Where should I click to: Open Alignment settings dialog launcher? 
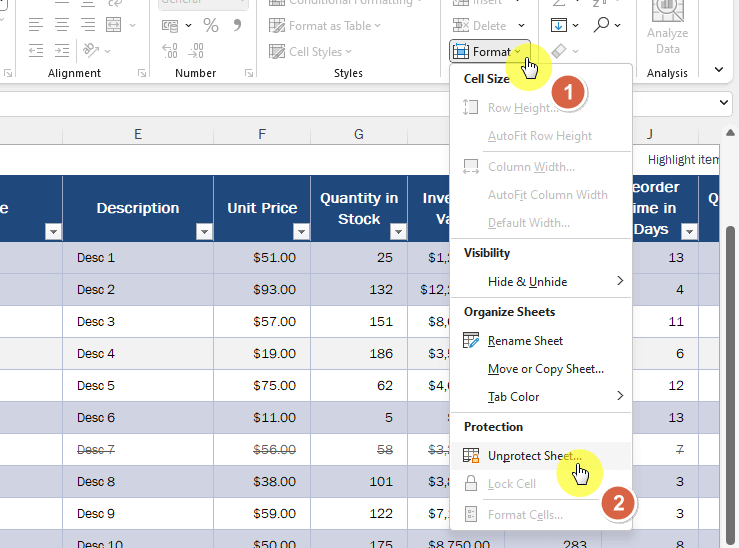tap(142, 73)
